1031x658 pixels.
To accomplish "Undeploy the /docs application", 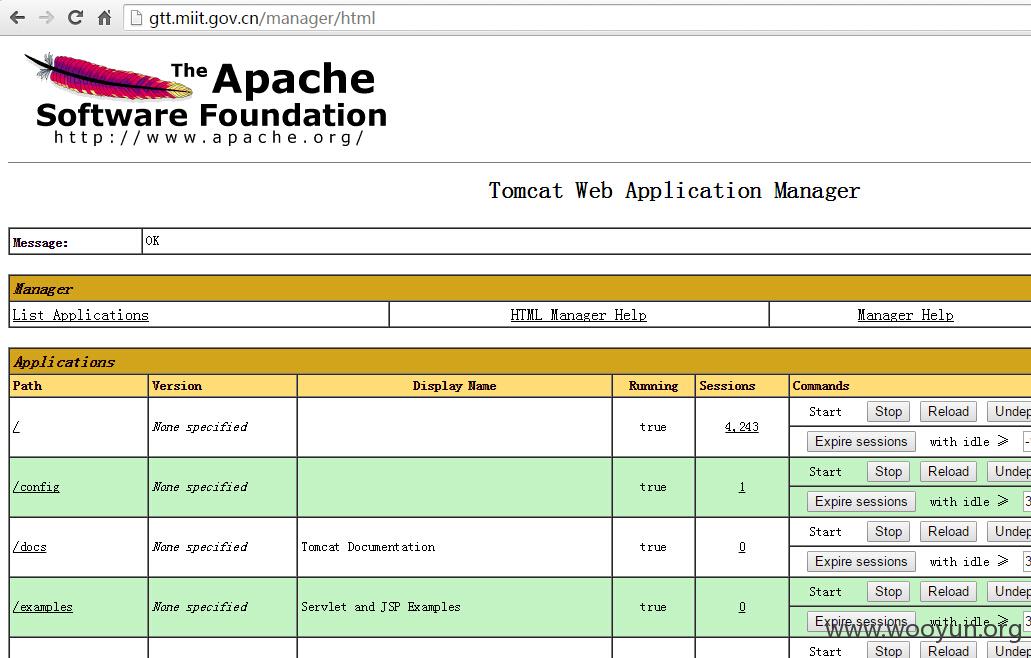I will point(1009,531).
